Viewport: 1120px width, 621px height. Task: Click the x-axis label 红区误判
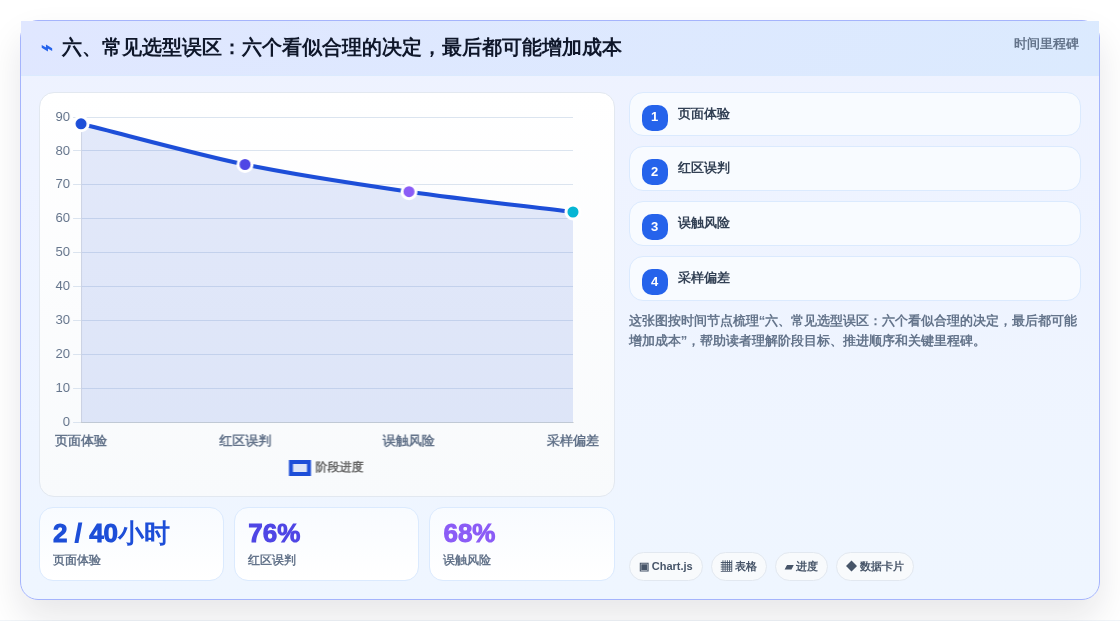point(245,441)
